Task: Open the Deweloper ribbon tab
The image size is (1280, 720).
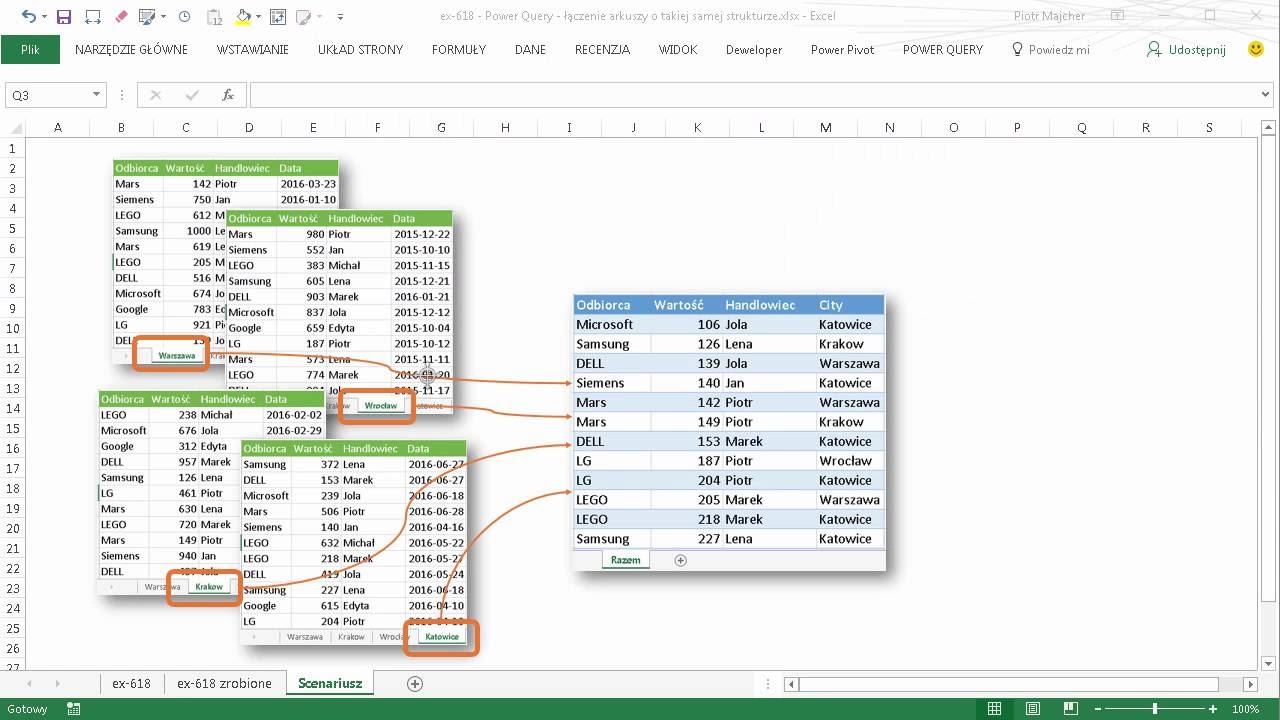Action: [x=754, y=49]
